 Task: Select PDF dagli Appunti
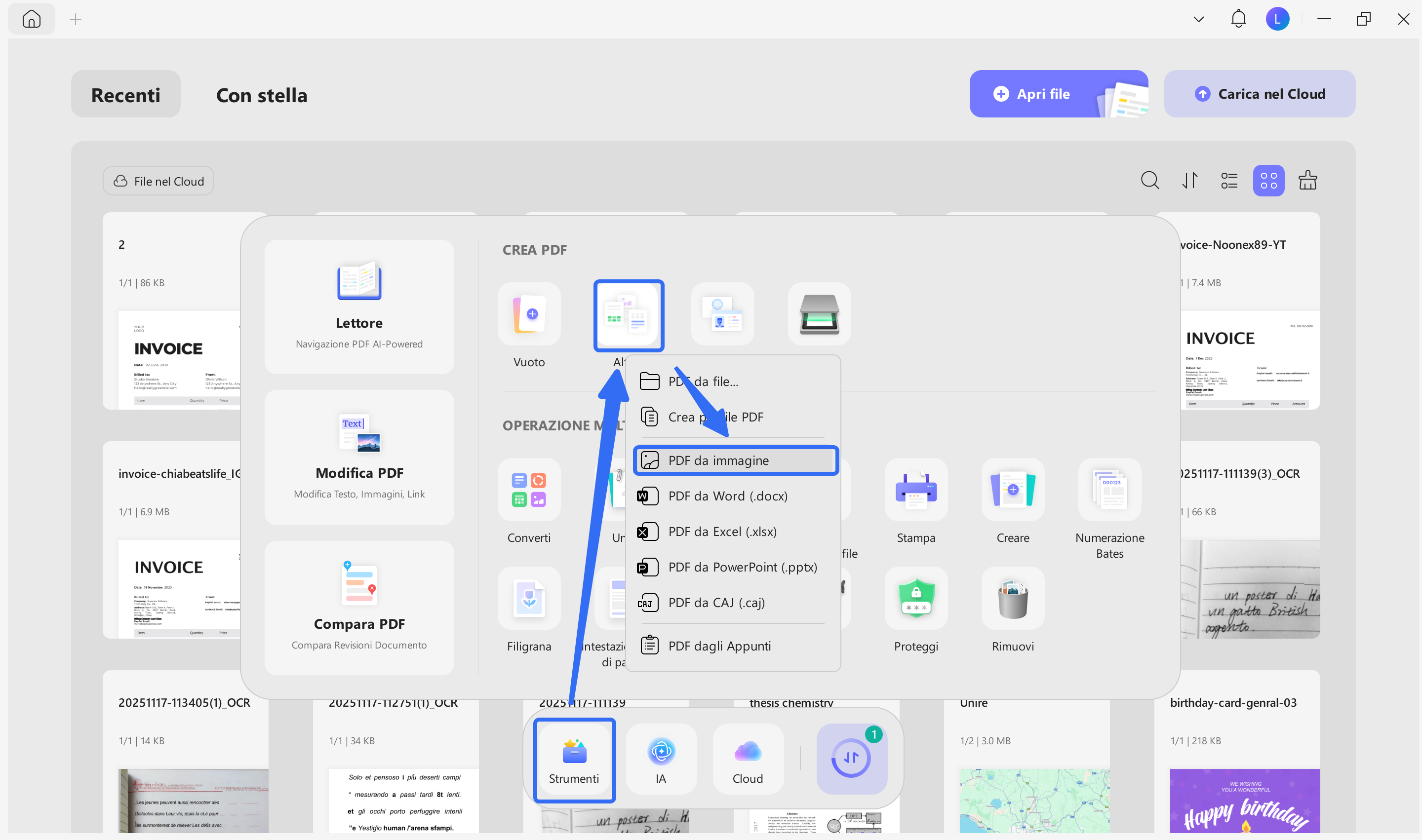[733, 646]
